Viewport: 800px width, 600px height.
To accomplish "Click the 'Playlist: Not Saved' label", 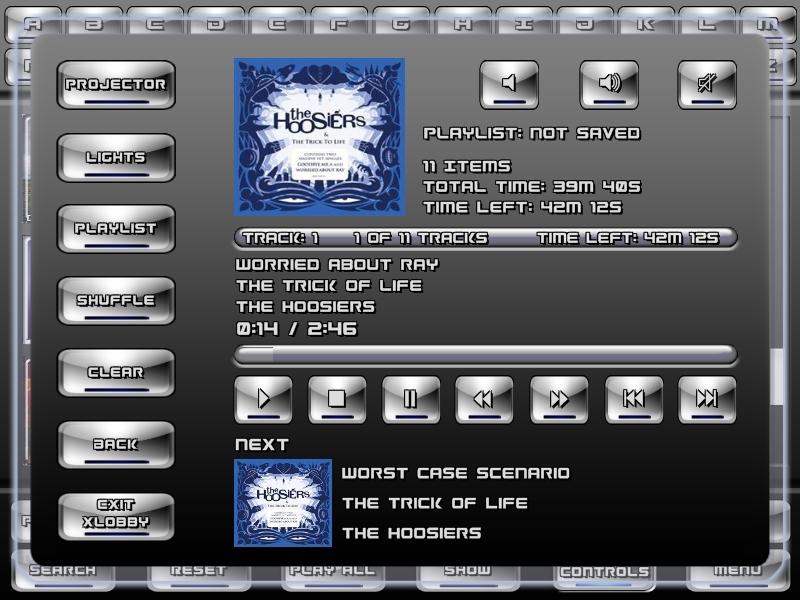I will tap(532, 134).
